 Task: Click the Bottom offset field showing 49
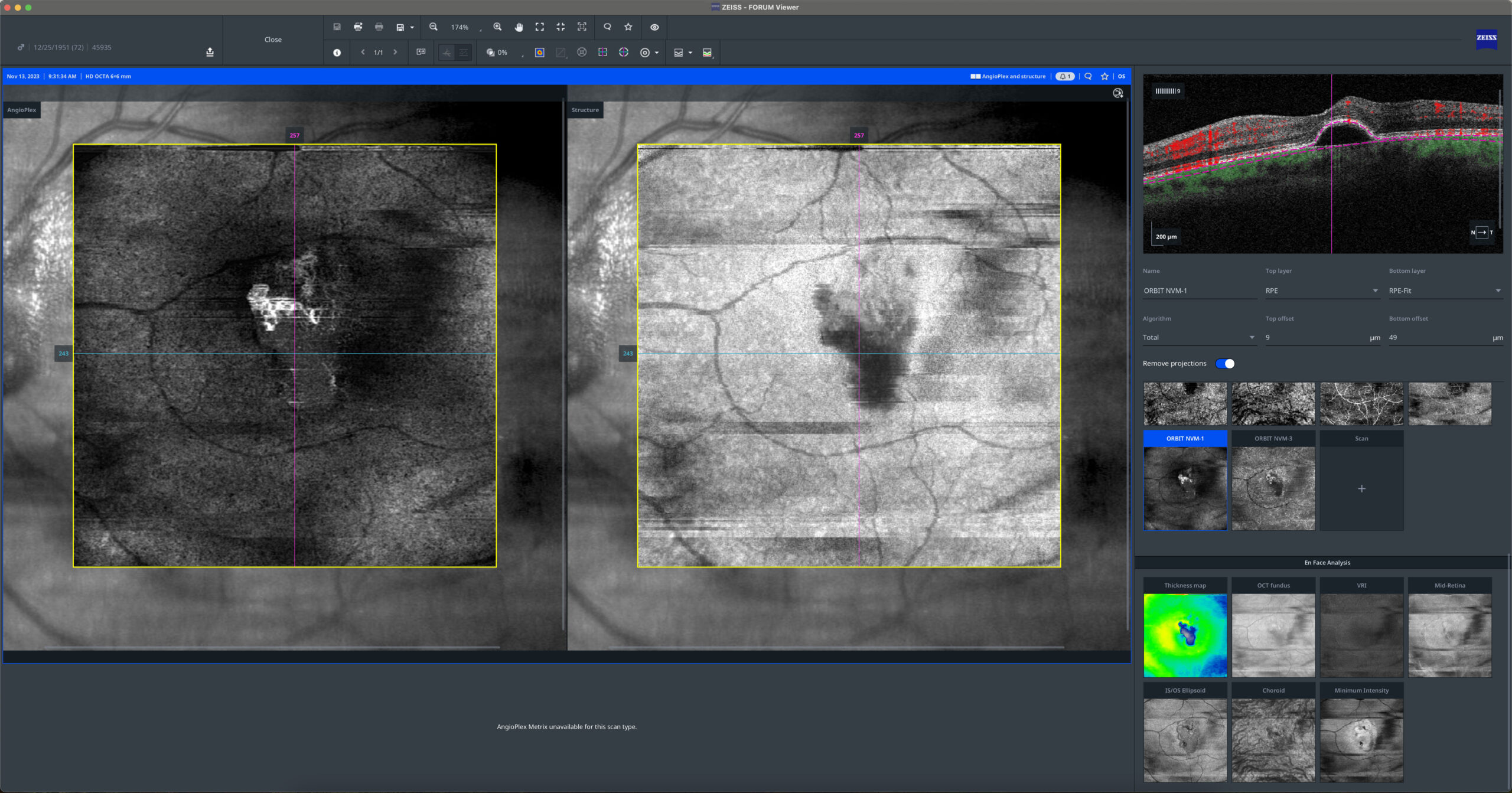coord(1445,338)
